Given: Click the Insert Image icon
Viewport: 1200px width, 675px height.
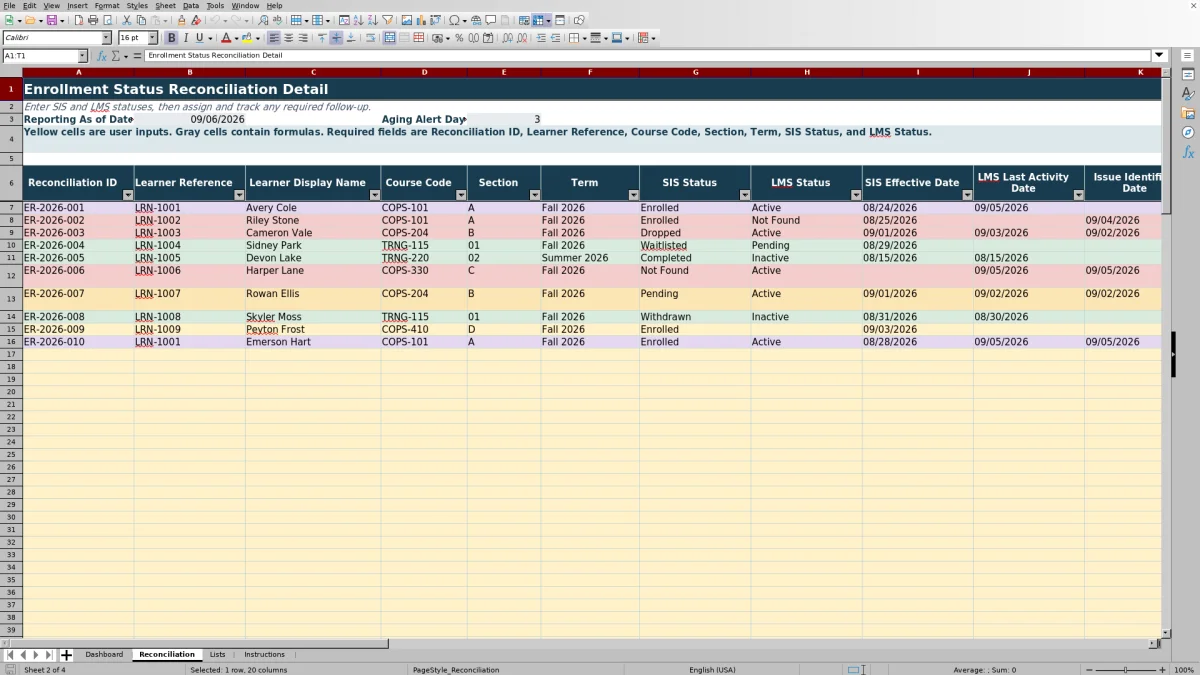Looking at the screenshot, I should (406, 20).
